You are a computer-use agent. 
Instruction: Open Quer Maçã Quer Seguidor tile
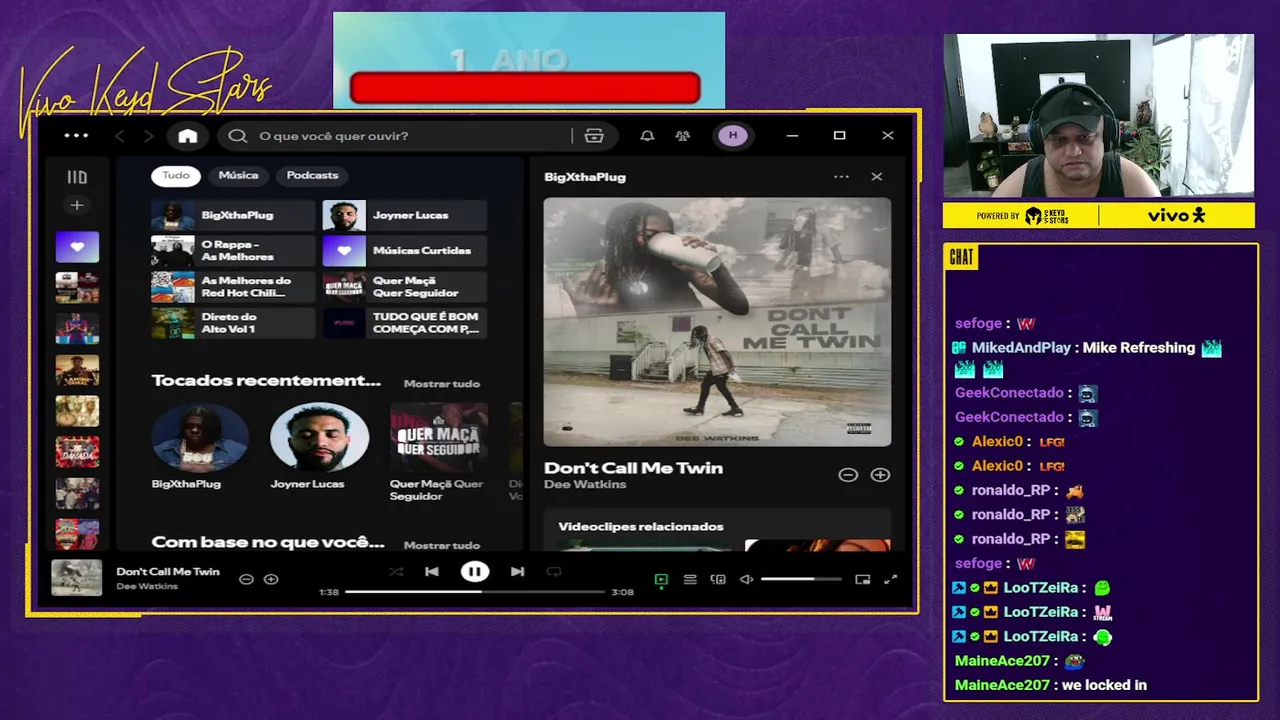[x=405, y=287]
